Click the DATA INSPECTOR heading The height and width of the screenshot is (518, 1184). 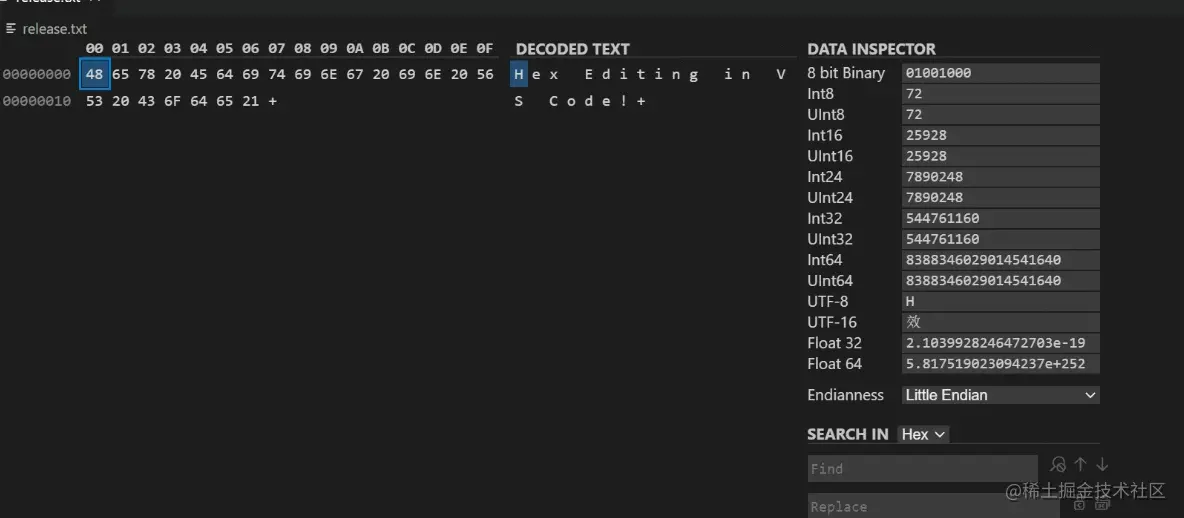click(871, 49)
